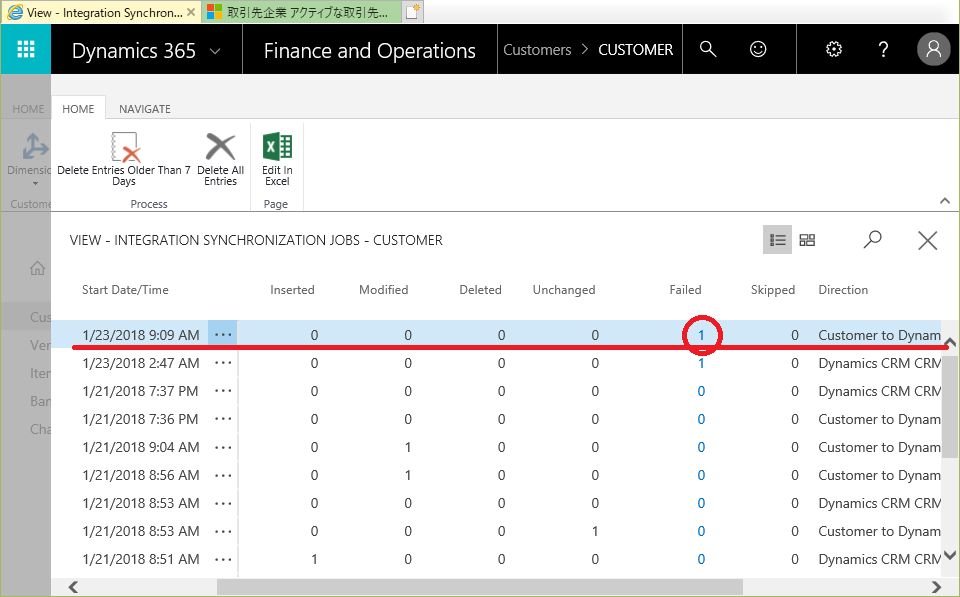Open failed count for 1/21/2018 8:53 AM Dynamics CRM

(701, 503)
